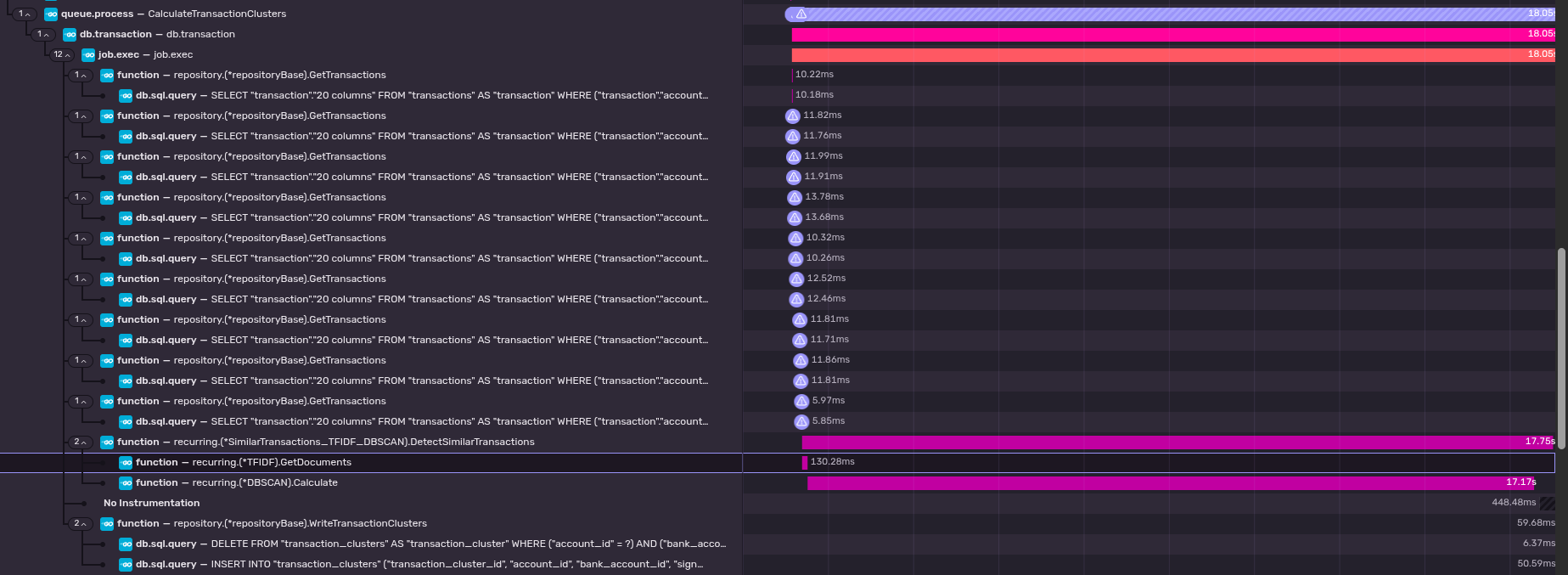Click the warning icon next to 11.99ms
Viewport: 1568px width, 575px height.
coord(794,156)
